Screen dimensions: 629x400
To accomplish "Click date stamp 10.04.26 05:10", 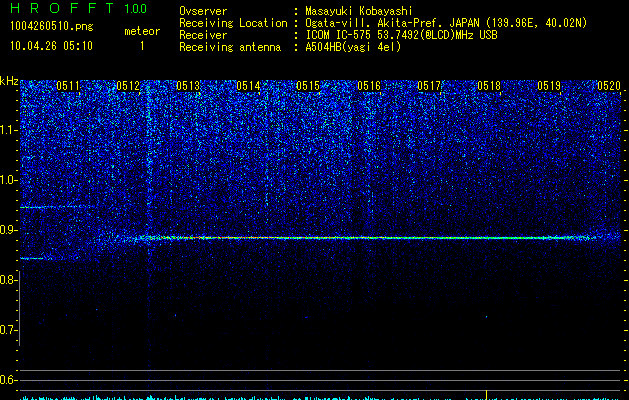I will [x=51, y=45].
